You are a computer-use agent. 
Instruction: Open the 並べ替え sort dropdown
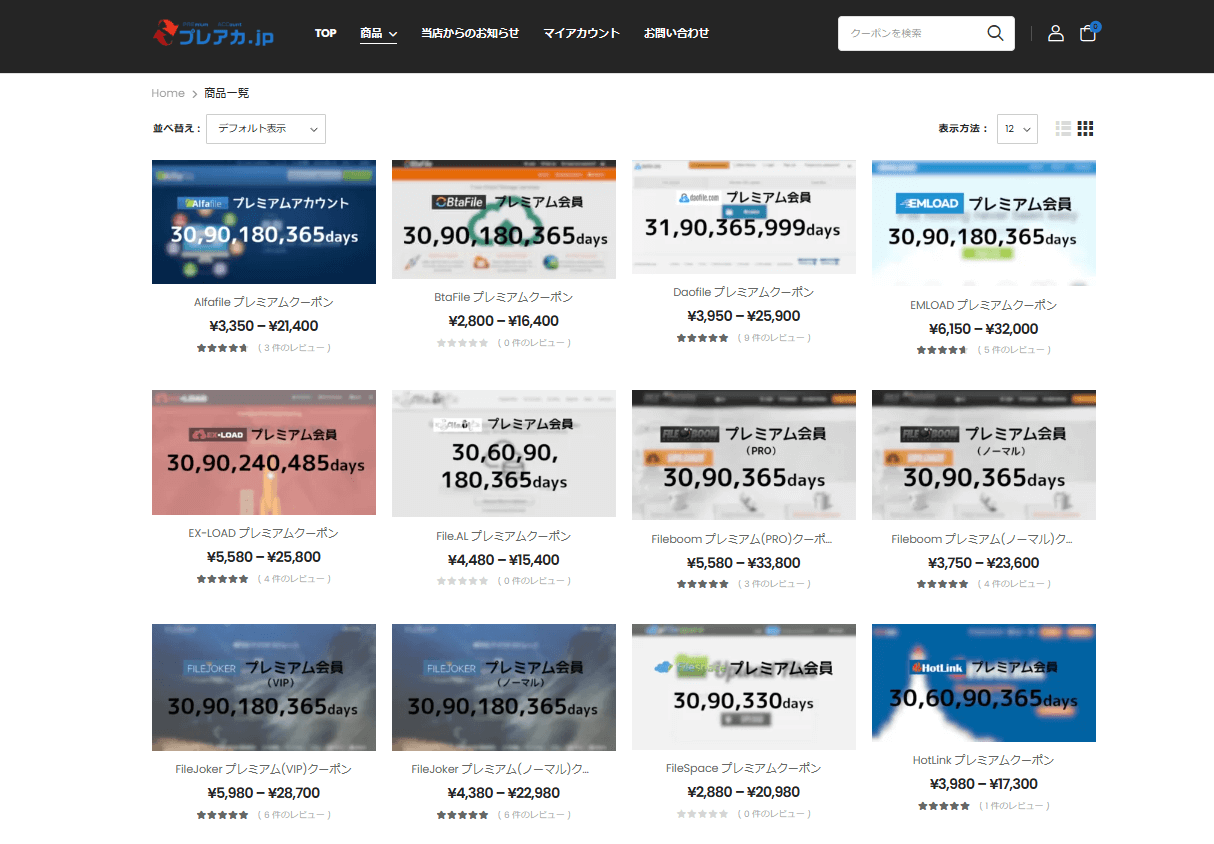[266, 129]
